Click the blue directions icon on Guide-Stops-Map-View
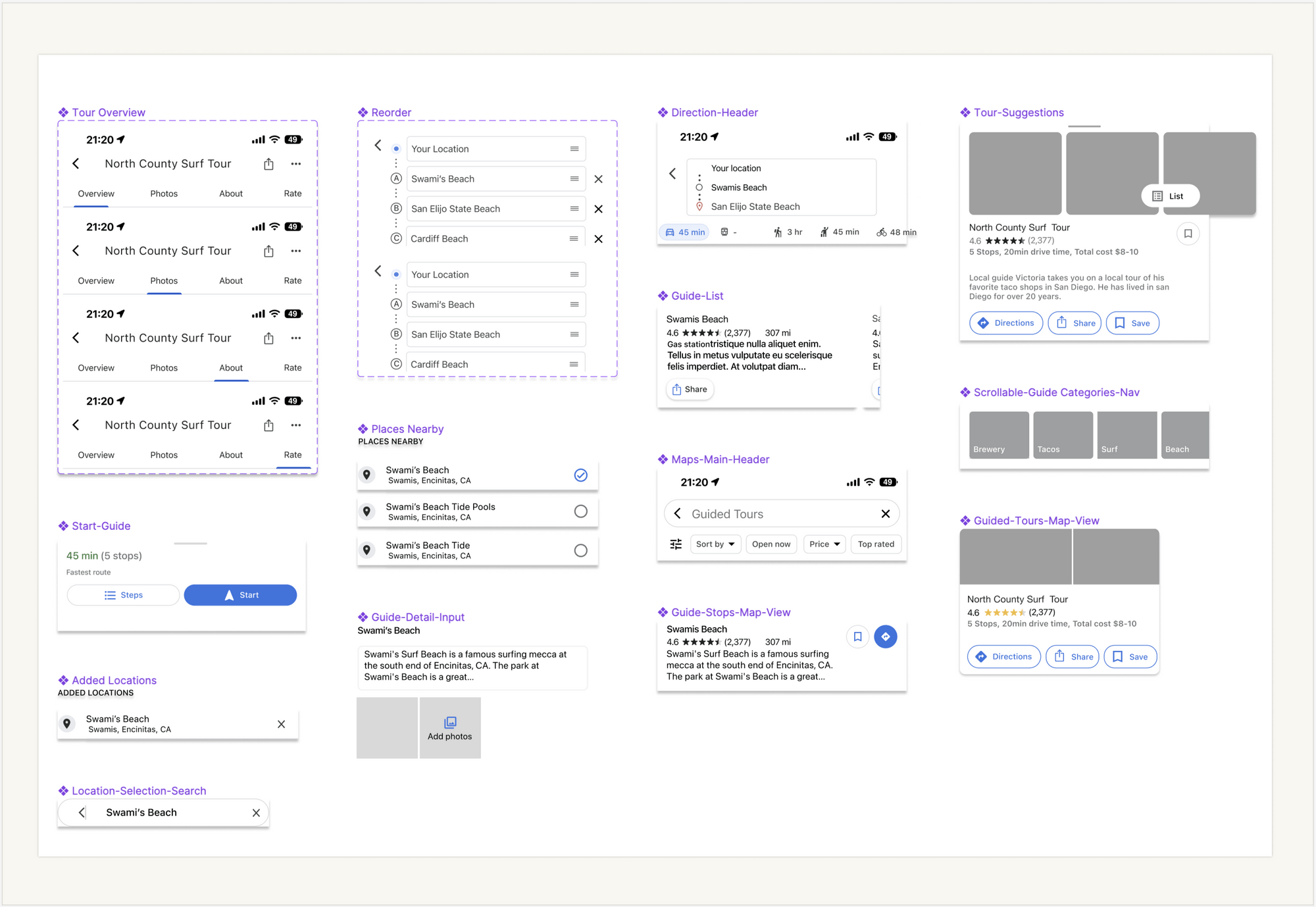The width and height of the screenshot is (1316, 907). click(886, 636)
